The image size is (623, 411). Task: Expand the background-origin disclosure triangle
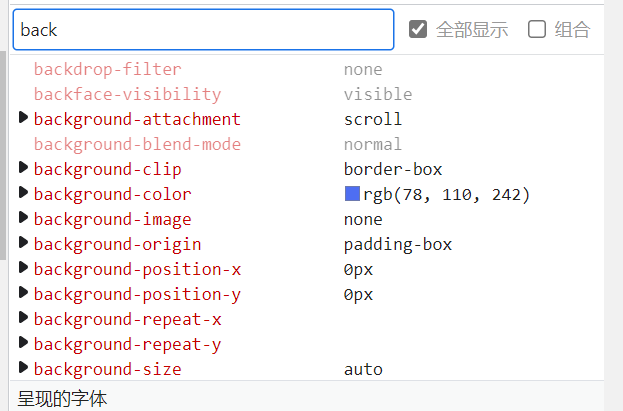click(24, 243)
